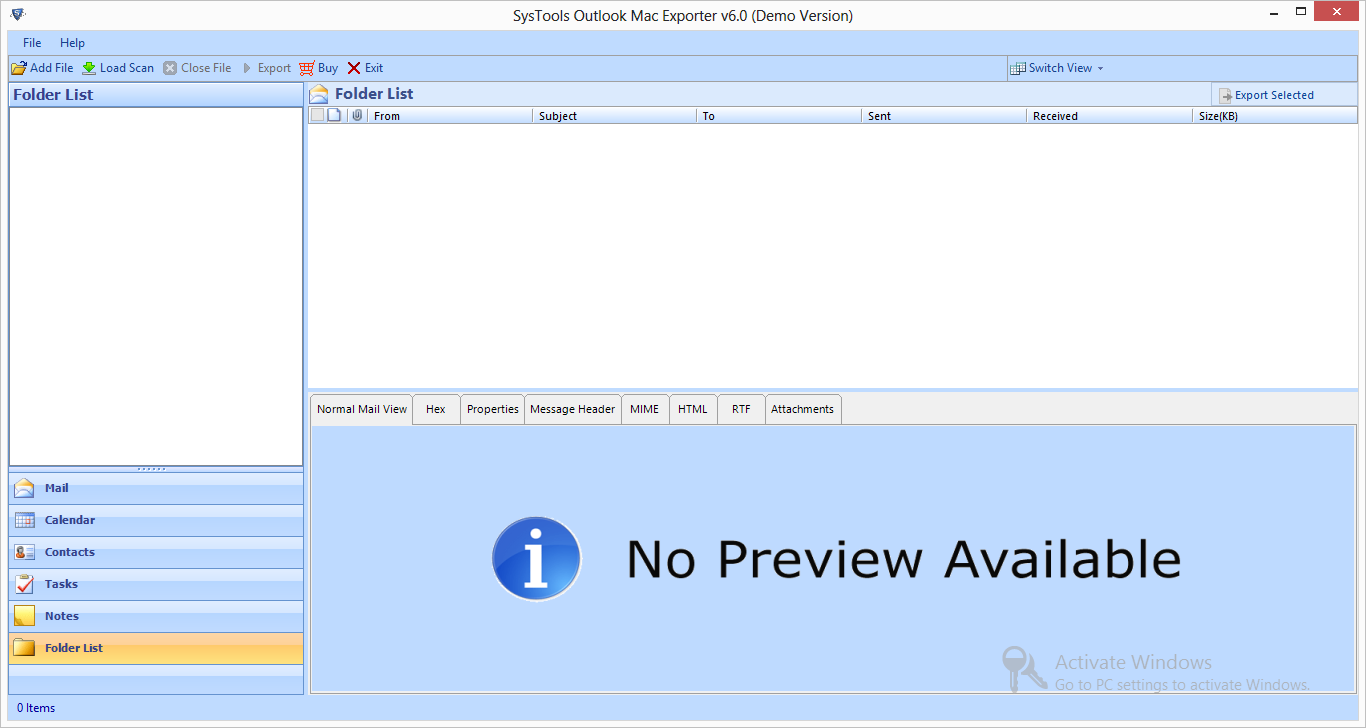This screenshot has width=1366, height=728.
Task: Open the Tasks section label in navigation pane
Action: click(61, 584)
